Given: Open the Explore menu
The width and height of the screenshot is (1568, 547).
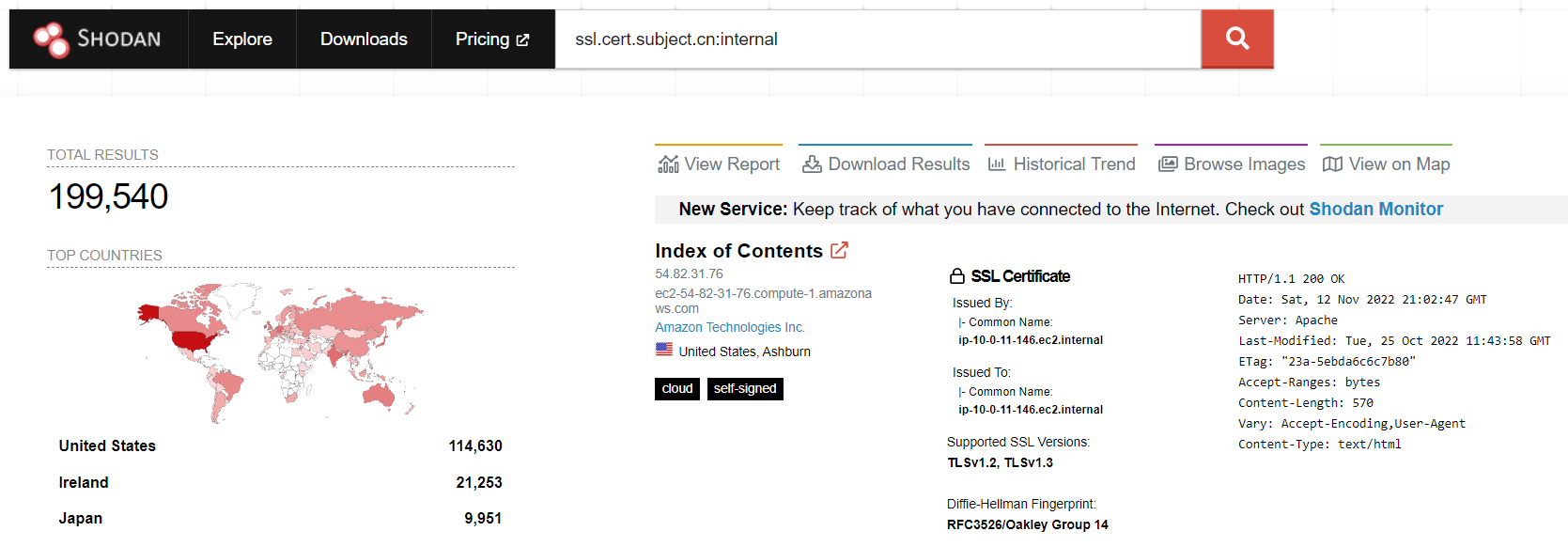Looking at the screenshot, I should click(x=242, y=39).
